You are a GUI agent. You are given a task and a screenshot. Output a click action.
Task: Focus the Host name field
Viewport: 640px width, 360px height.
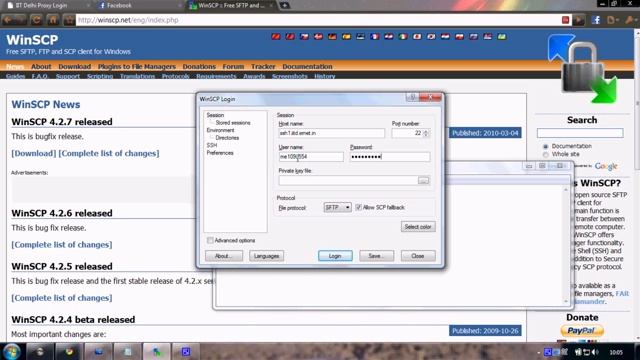[331, 133]
